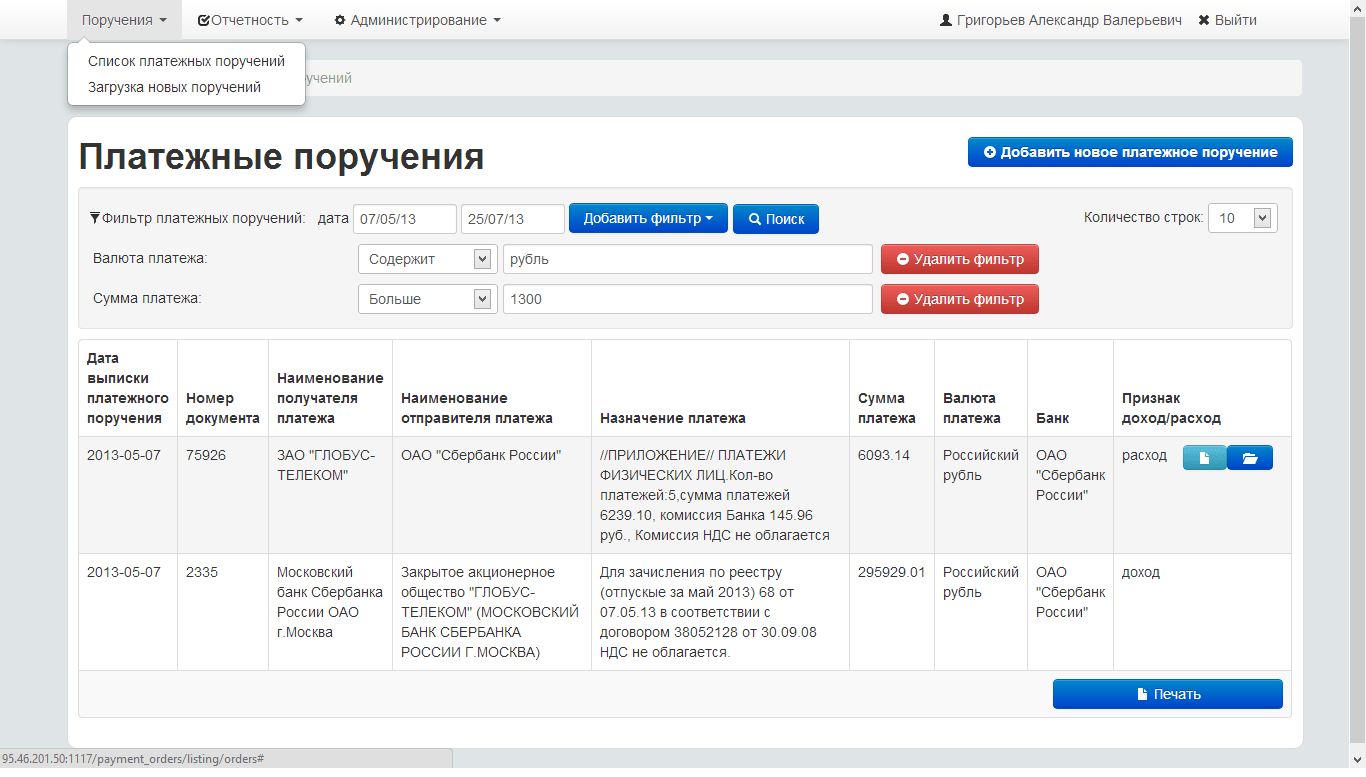Open the Количество строк dropdown
This screenshot has height=777, width=1366.
(1243, 218)
